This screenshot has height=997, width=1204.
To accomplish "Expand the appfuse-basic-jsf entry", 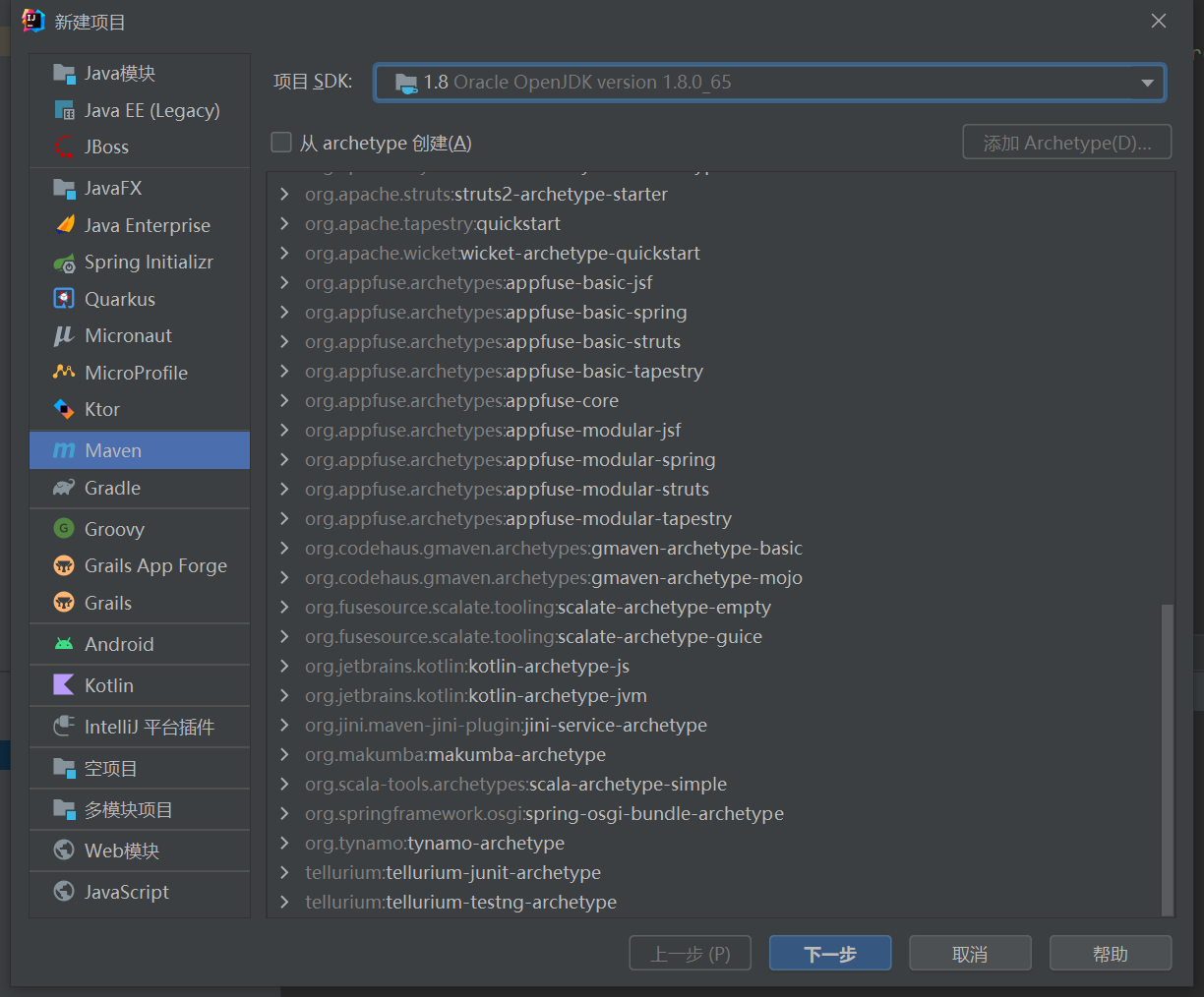I will click(284, 283).
